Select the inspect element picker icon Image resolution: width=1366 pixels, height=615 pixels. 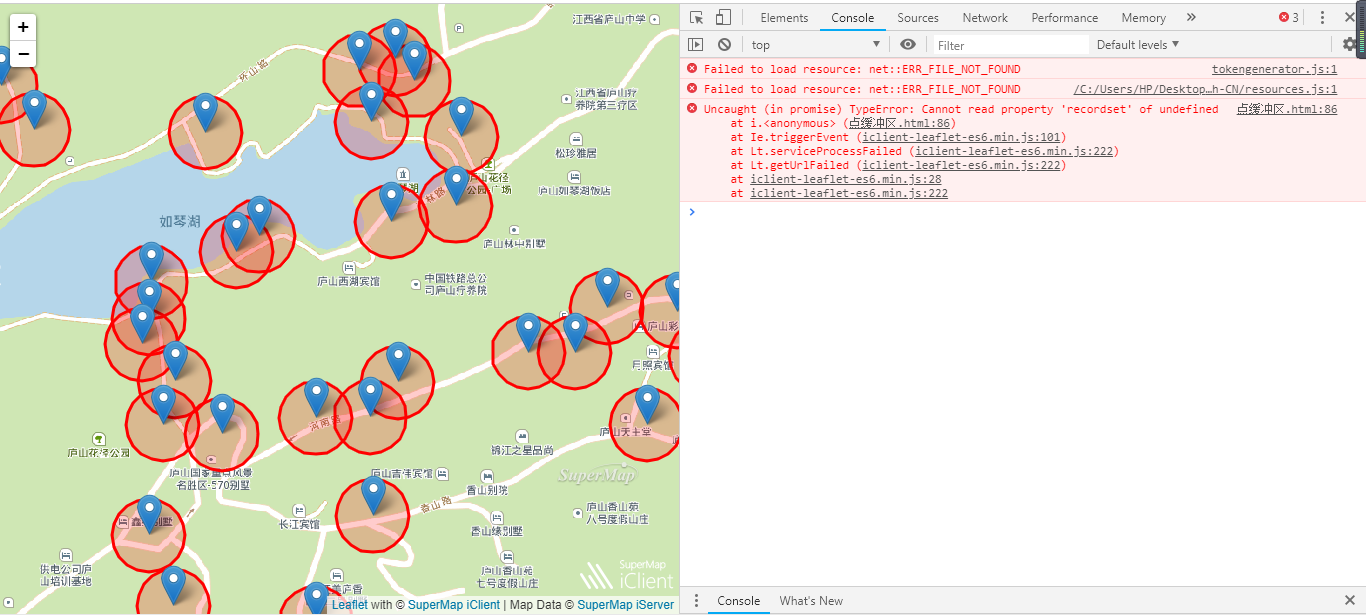[697, 18]
